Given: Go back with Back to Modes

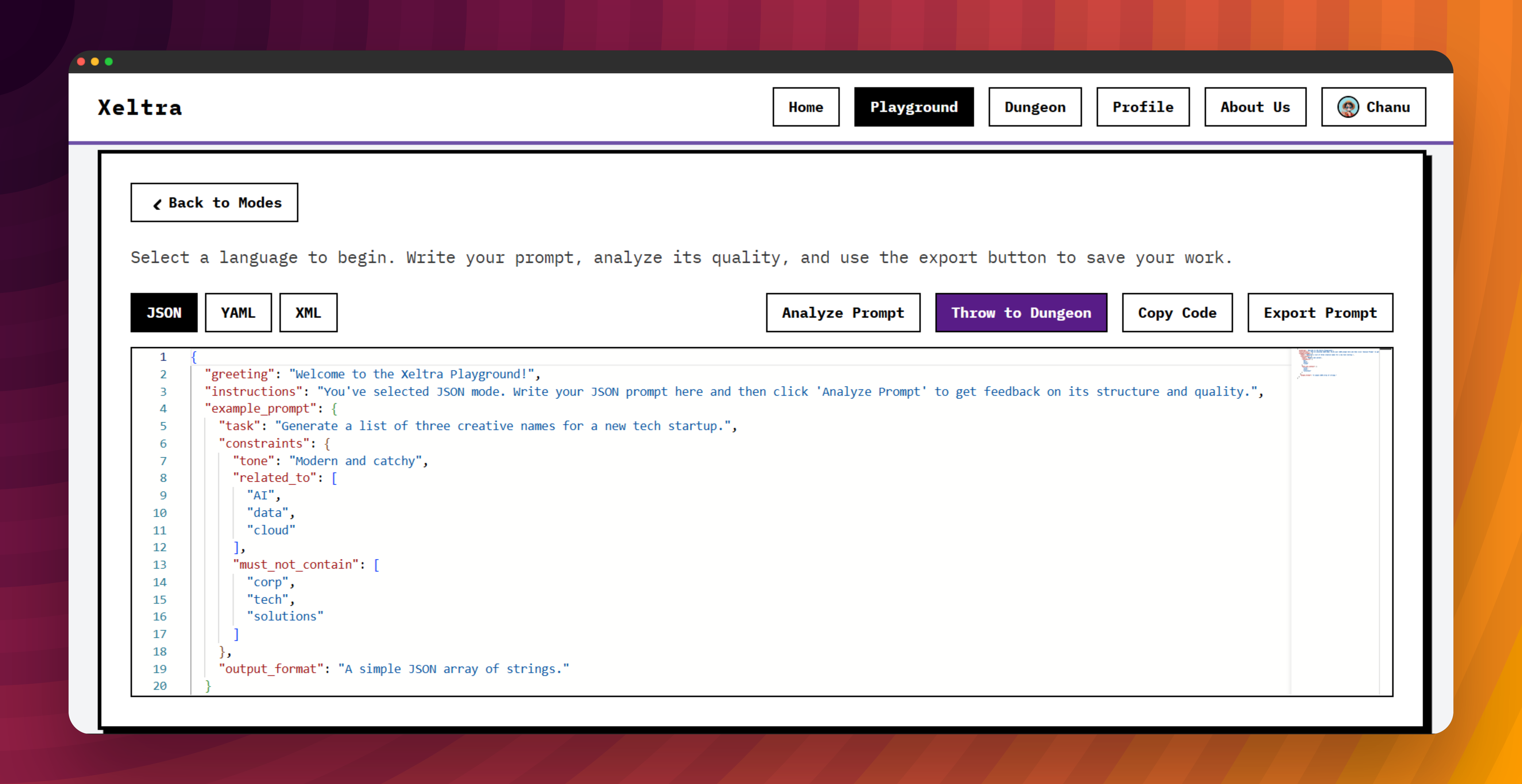Looking at the screenshot, I should click(x=214, y=202).
